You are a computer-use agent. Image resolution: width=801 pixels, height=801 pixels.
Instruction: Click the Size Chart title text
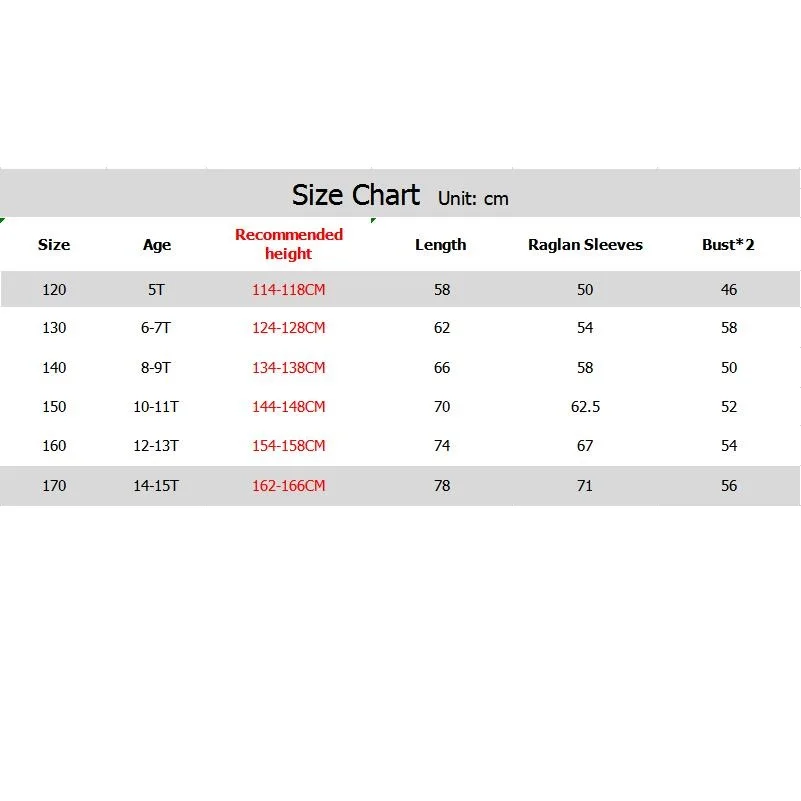(355, 195)
